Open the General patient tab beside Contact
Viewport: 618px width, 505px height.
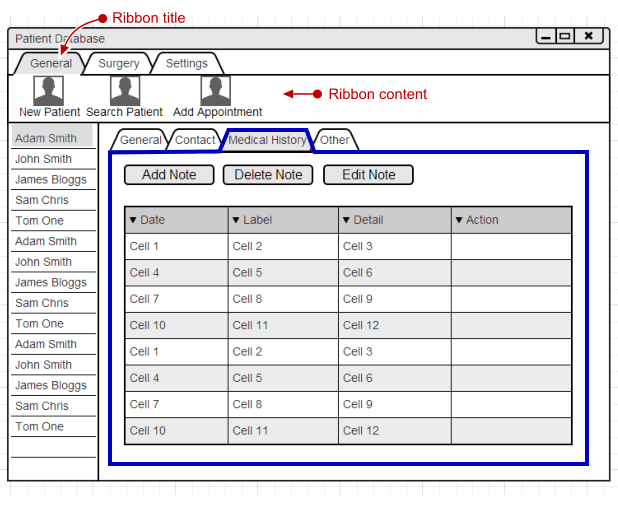[x=141, y=140]
